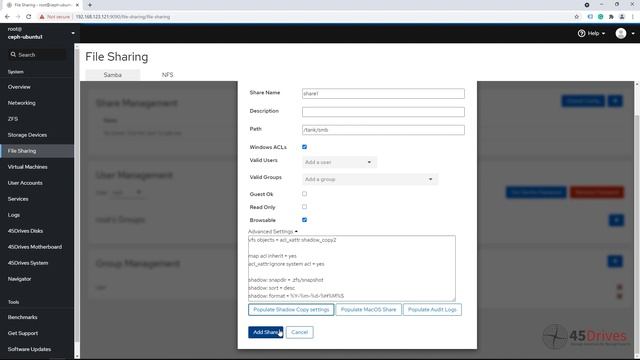Image resolution: width=640 pixels, height=360 pixels.
Task: Open Get Support in the sidebar
Action: (x=23, y=333)
